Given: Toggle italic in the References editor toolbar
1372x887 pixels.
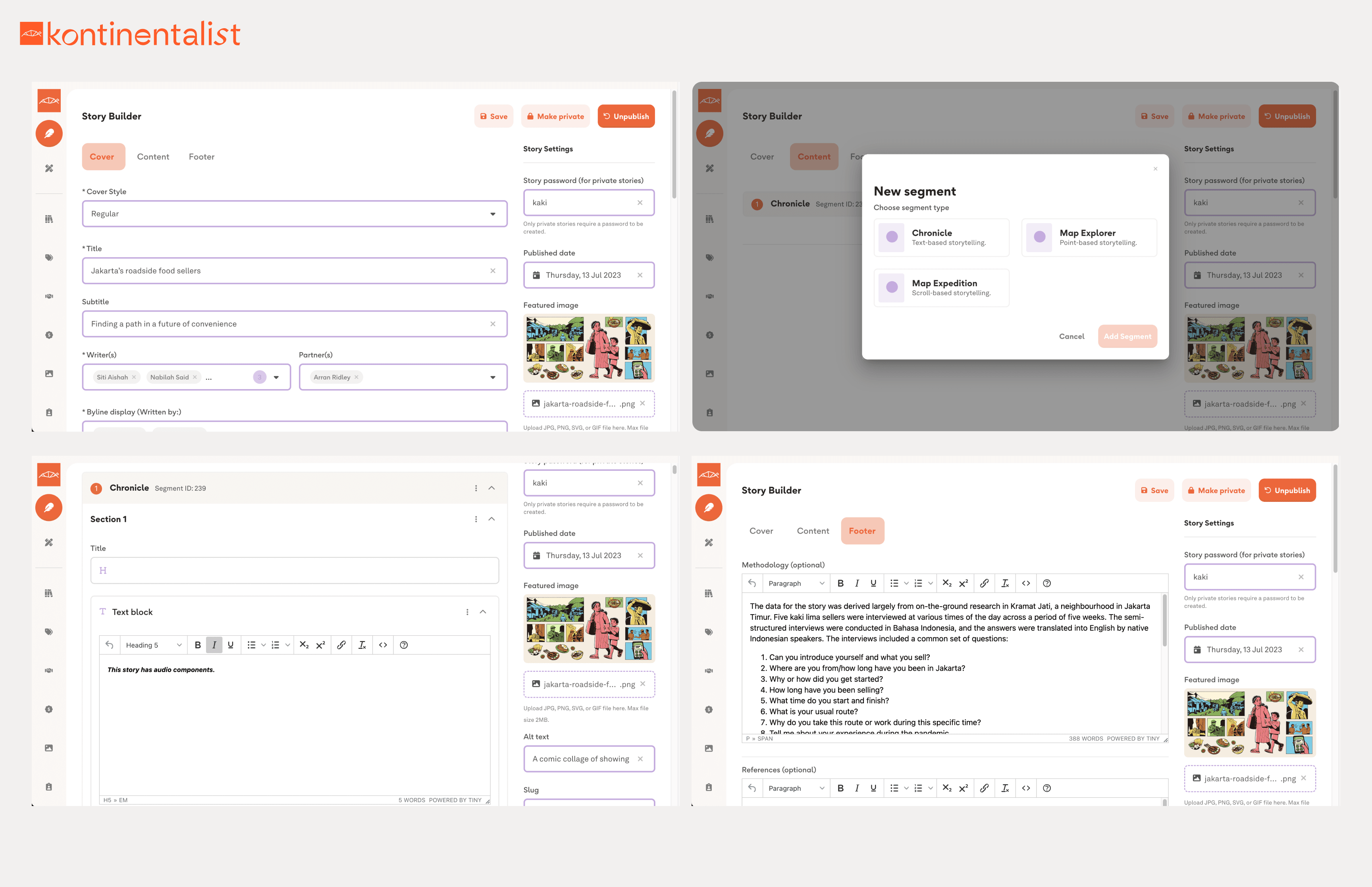Looking at the screenshot, I should tap(857, 789).
